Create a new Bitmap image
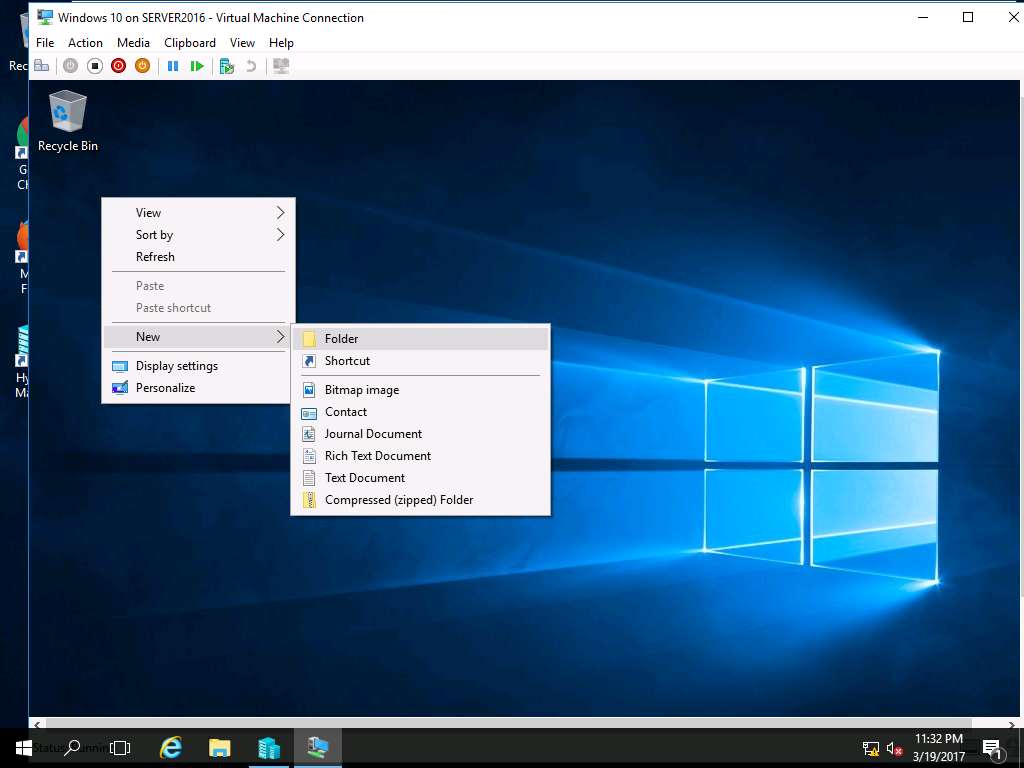The height and width of the screenshot is (768, 1024). (x=421, y=390)
